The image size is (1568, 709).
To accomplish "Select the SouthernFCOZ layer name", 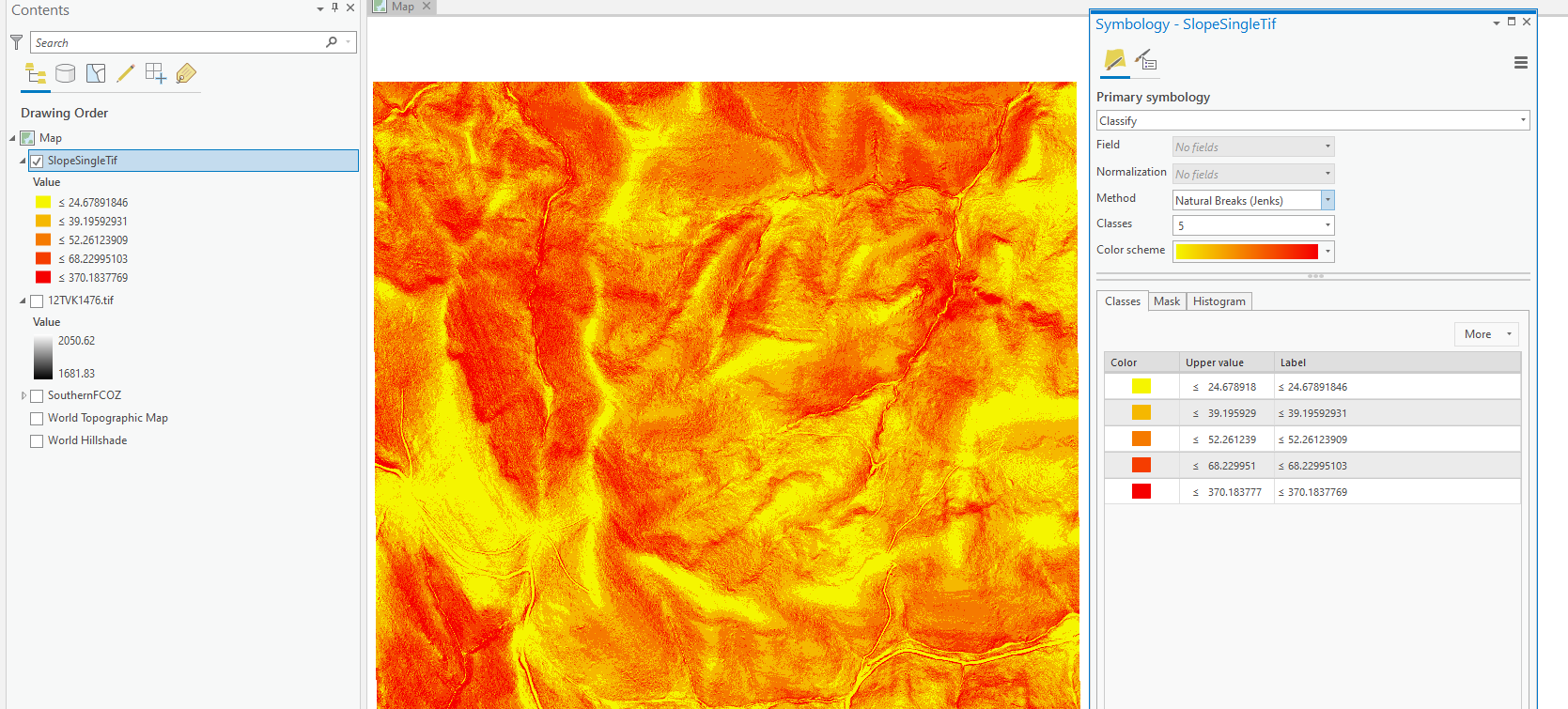I will [x=85, y=395].
